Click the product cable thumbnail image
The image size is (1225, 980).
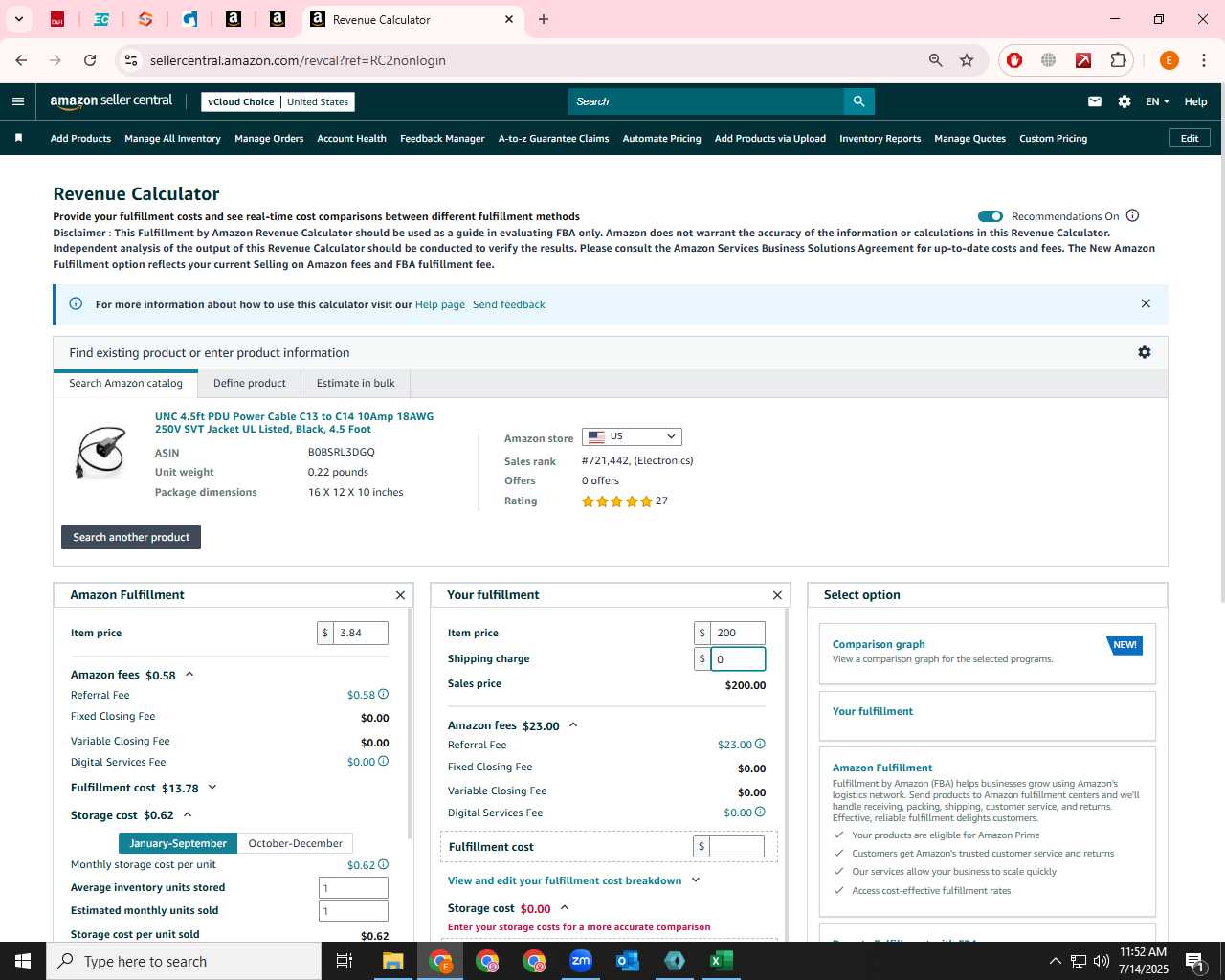pyautogui.click(x=101, y=452)
